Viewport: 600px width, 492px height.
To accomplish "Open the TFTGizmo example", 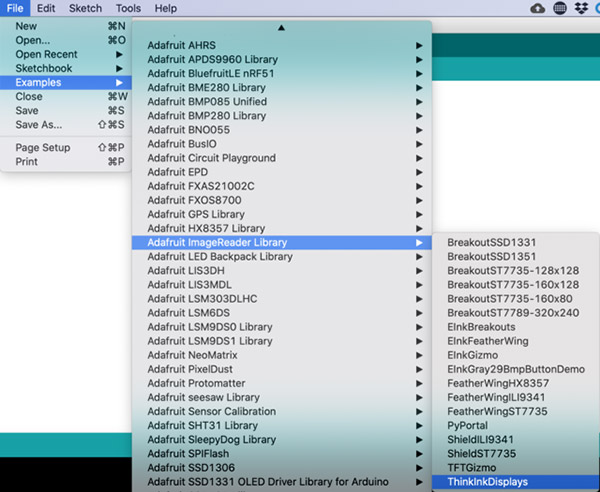I will (x=516, y=468).
